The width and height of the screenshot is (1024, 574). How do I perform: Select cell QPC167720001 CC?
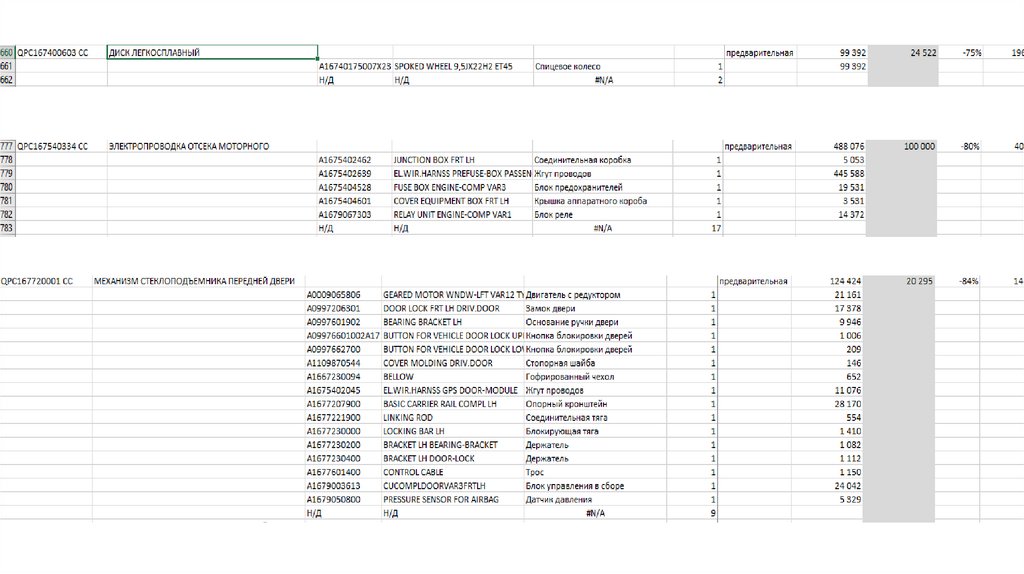(46, 281)
